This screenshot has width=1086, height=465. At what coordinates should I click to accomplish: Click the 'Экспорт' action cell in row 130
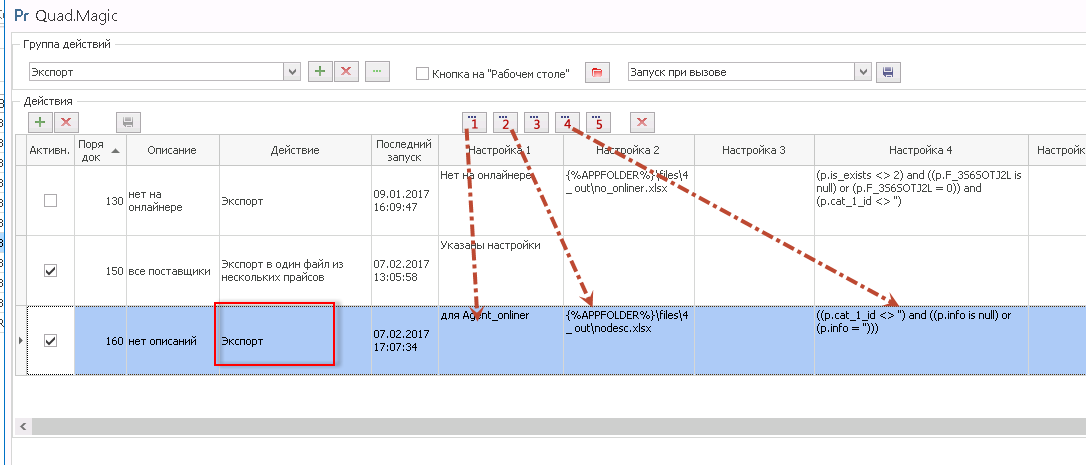(x=295, y=200)
